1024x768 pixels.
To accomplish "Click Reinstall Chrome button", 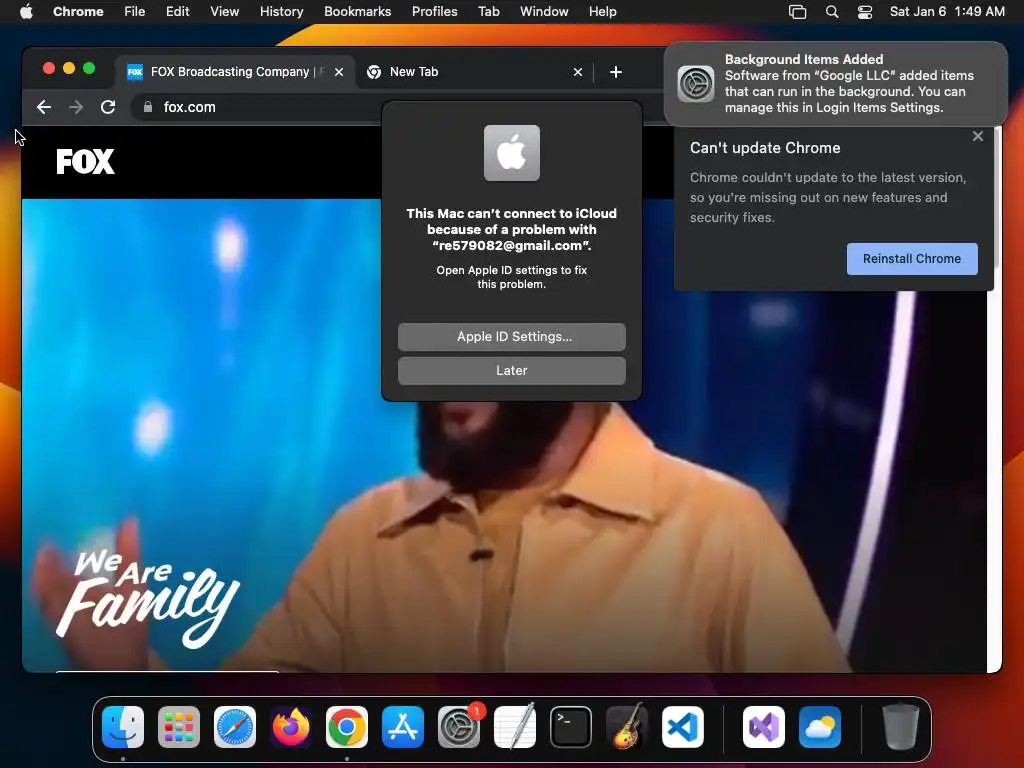I will pyautogui.click(x=912, y=259).
